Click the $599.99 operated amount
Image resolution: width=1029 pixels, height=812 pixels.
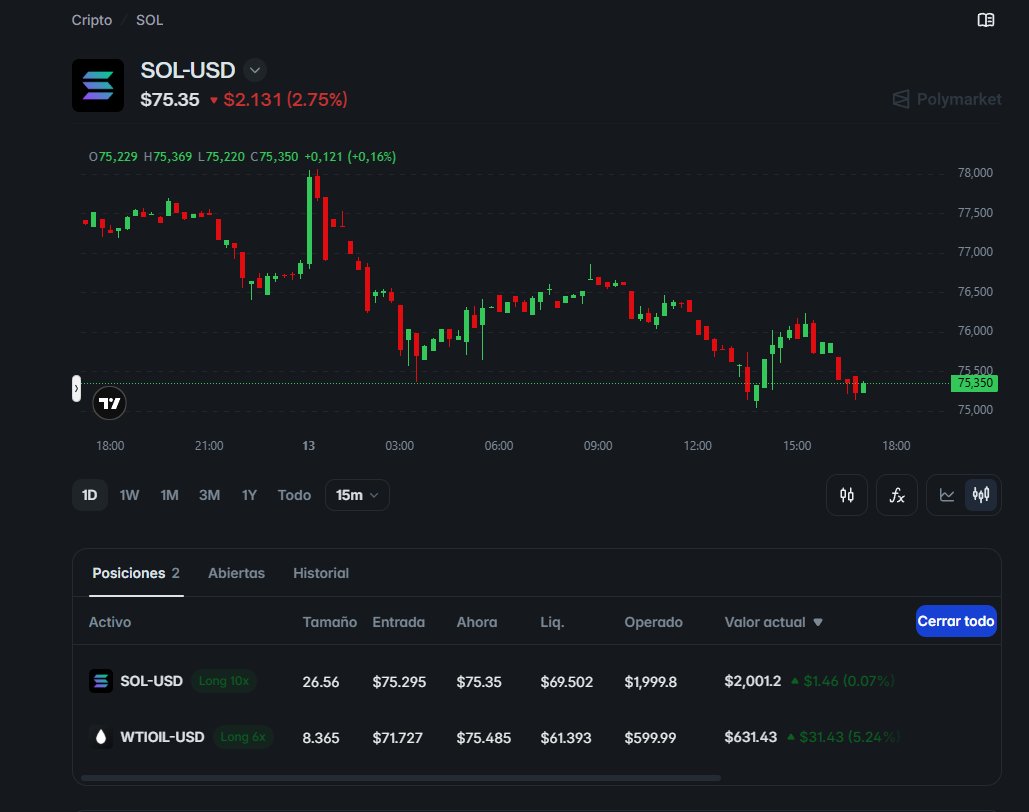(650, 738)
